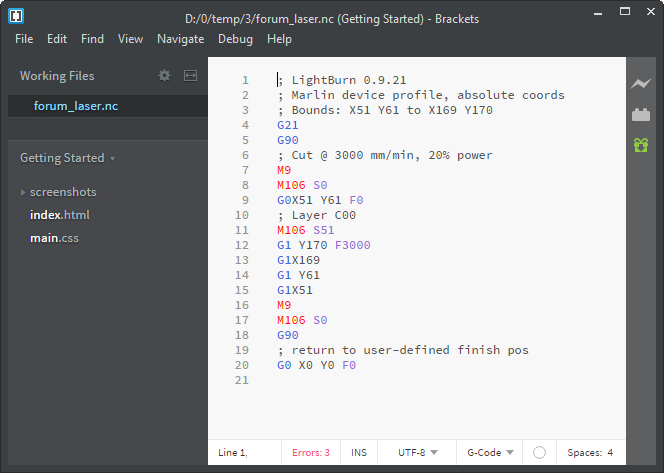664x473 pixels.
Task: Click G1 Y170 F3000 line
Action: tap(324, 245)
